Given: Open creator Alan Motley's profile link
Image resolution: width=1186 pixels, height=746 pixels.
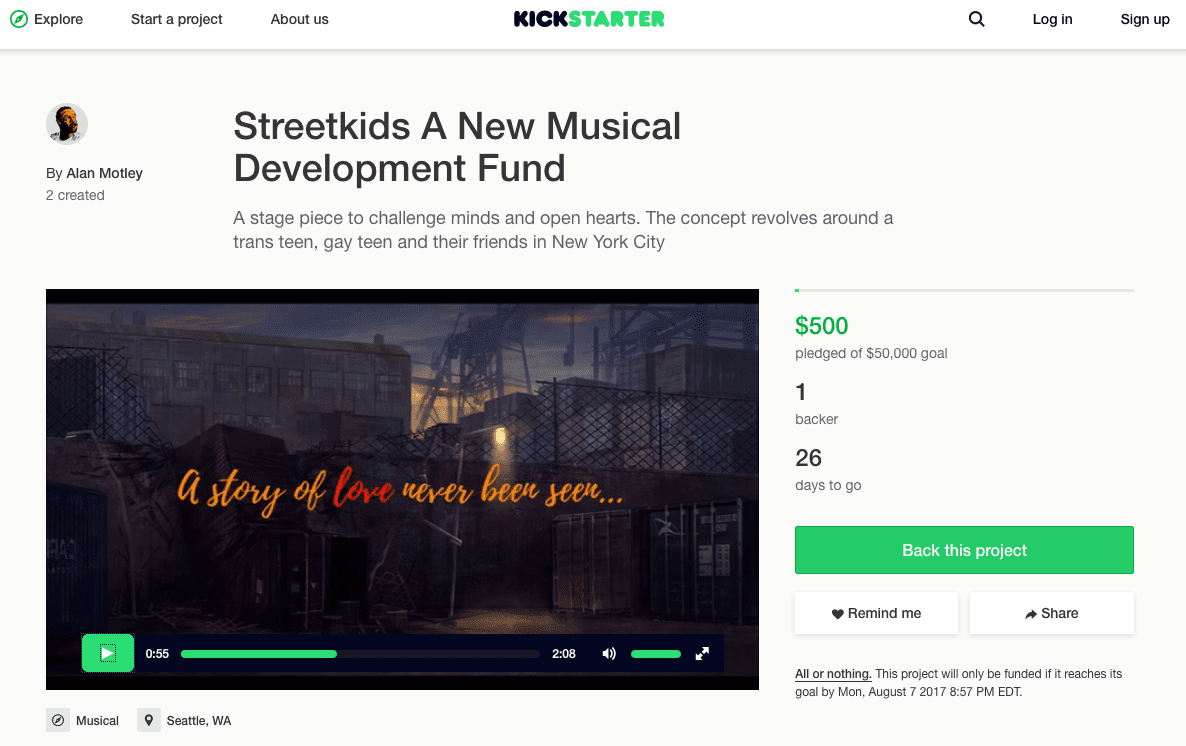Looking at the screenshot, I should (x=104, y=173).
